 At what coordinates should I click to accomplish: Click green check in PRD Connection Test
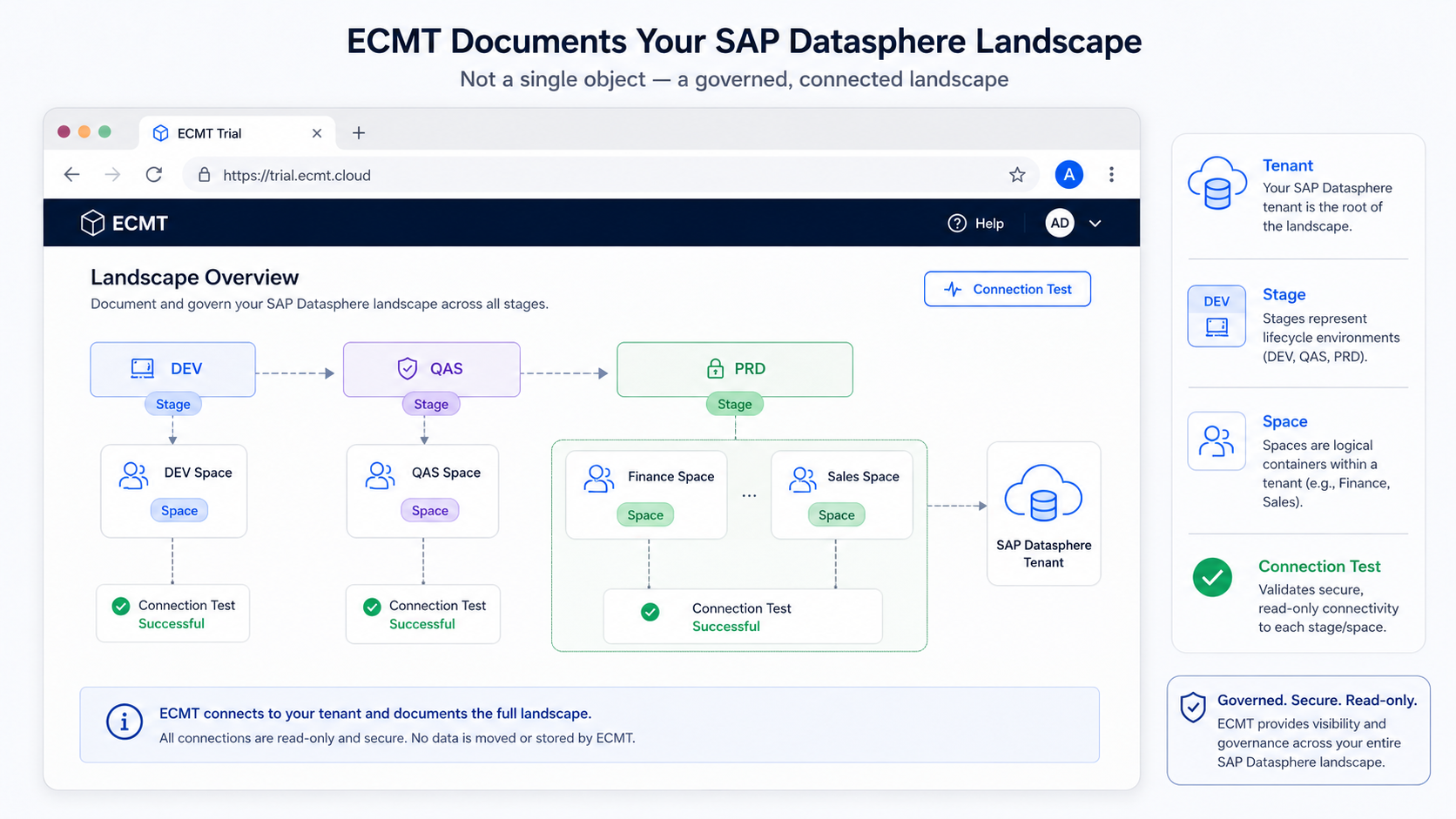pos(650,613)
